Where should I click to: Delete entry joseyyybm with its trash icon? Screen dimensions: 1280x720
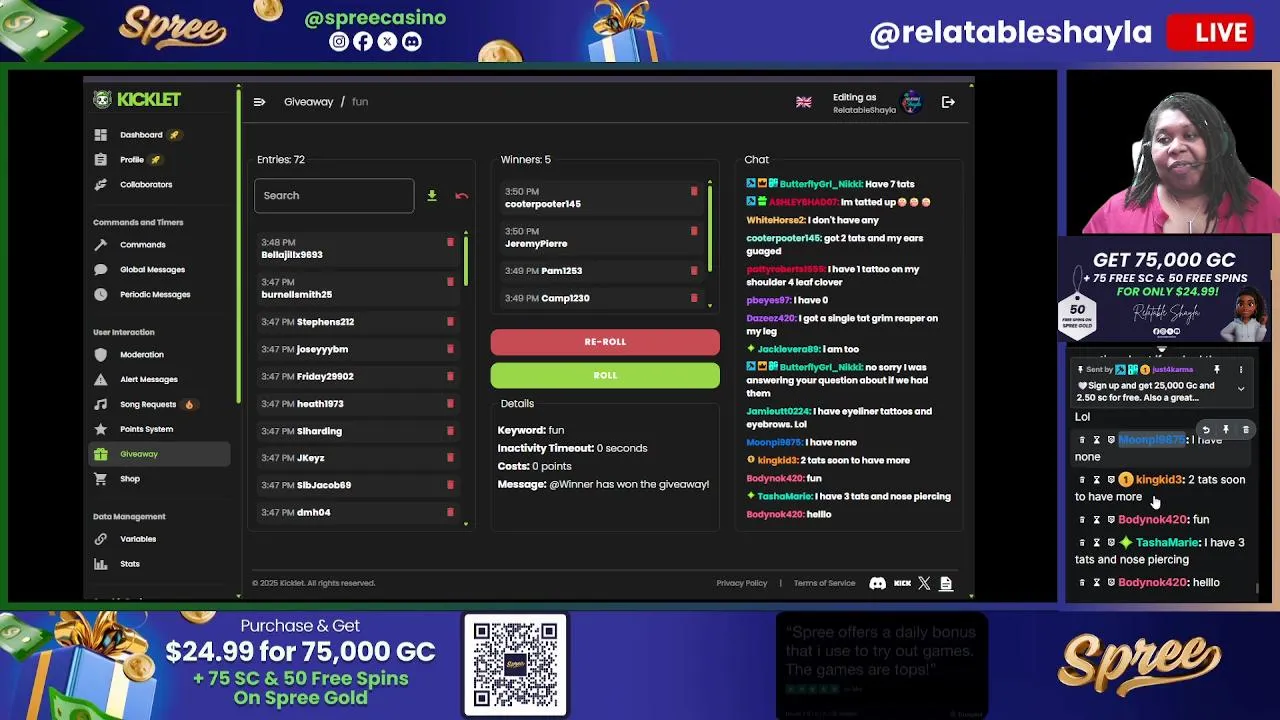point(450,349)
